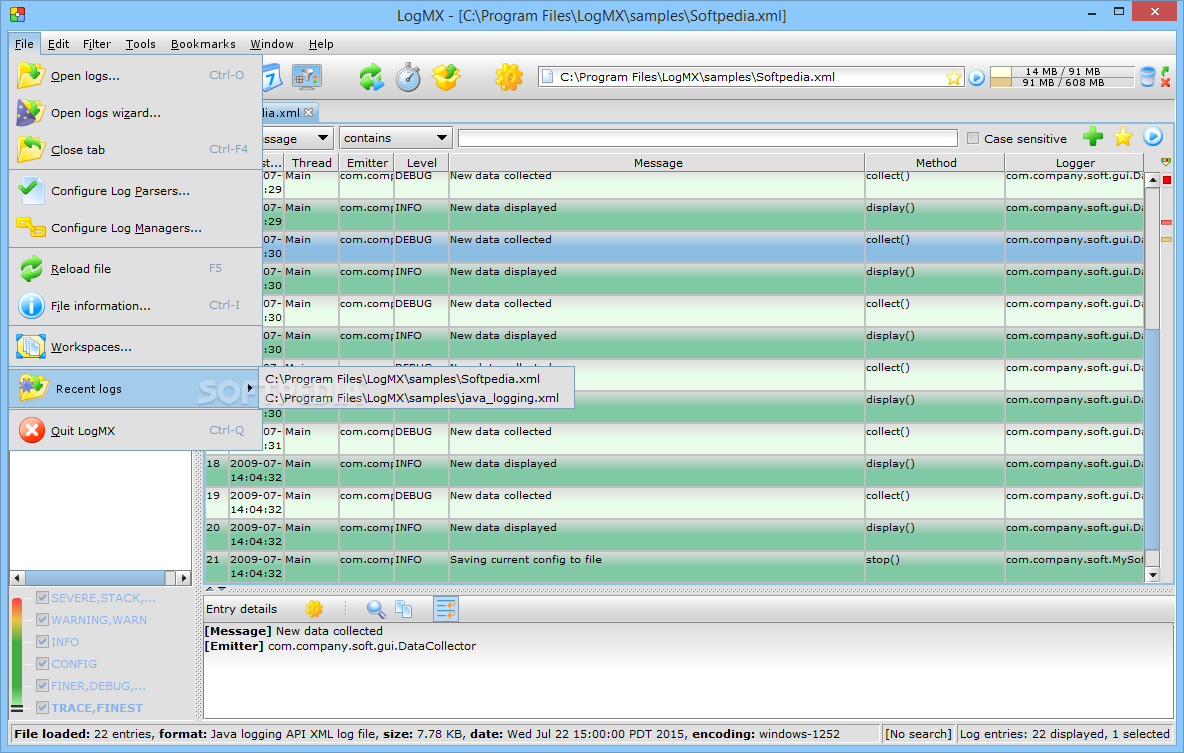Open recent log java_logging.xml from the submenu
Image resolution: width=1184 pixels, height=753 pixels.
pos(417,397)
